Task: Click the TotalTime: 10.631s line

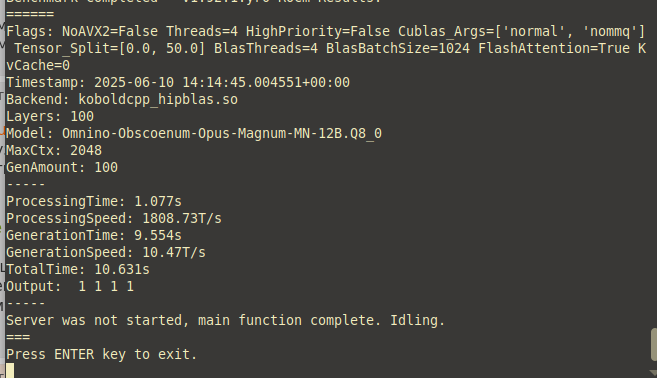Action: click(78, 269)
